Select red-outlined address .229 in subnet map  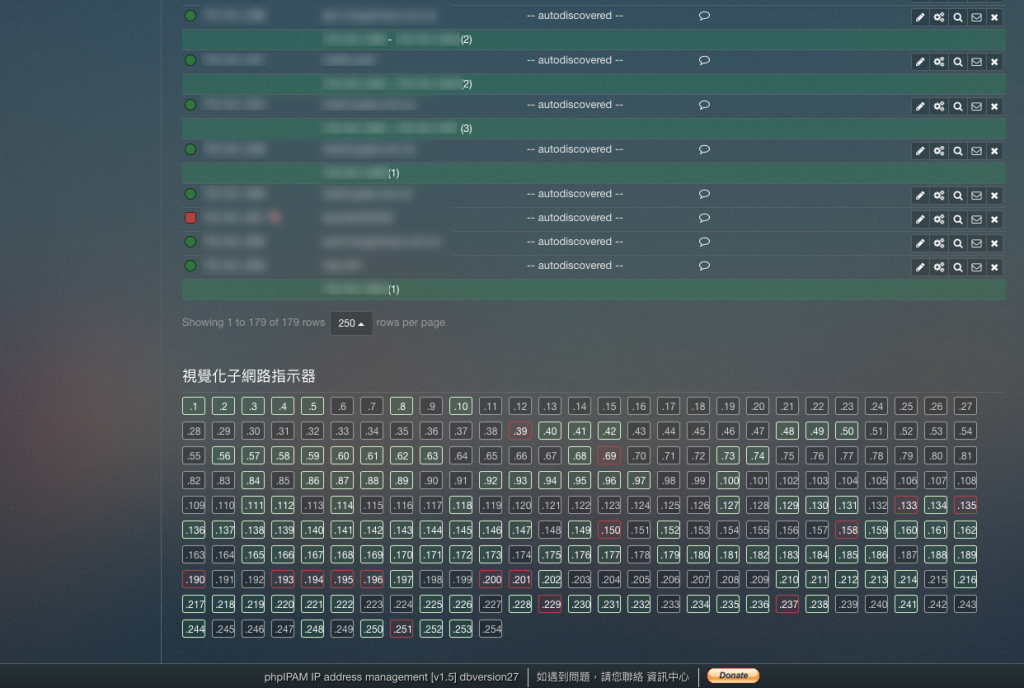(550, 604)
